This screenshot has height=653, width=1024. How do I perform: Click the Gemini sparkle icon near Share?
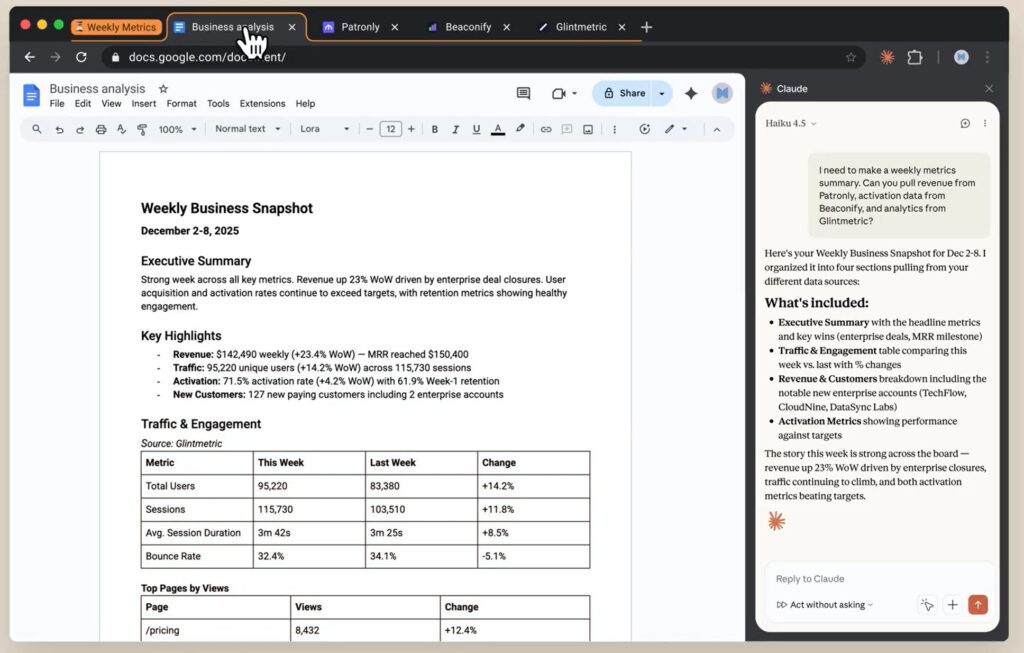click(691, 93)
